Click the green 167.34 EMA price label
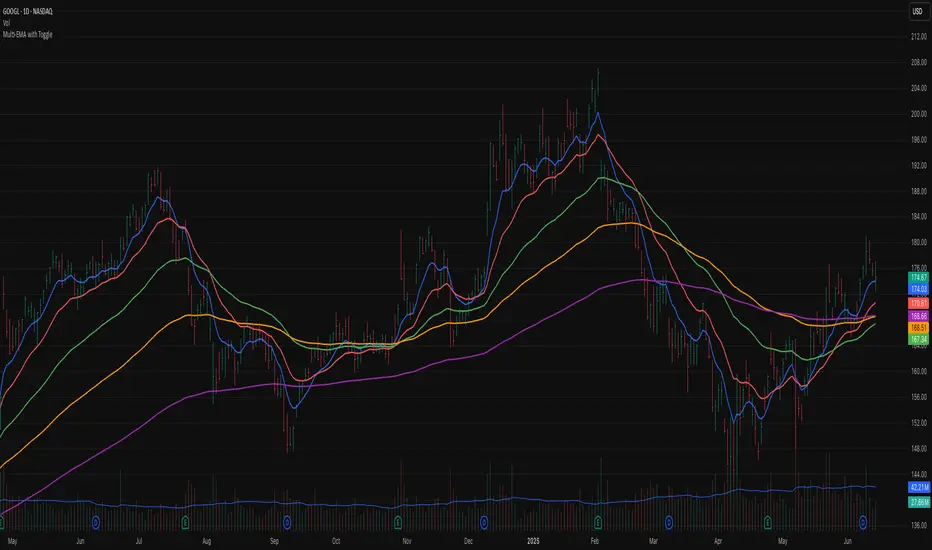932x550 pixels. click(x=918, y=340)
